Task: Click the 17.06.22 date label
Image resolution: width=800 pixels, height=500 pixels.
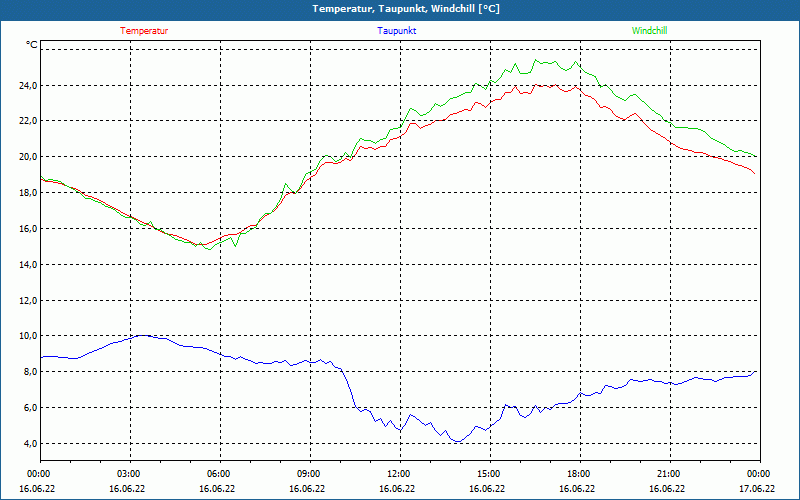Action: coord(757,488)
